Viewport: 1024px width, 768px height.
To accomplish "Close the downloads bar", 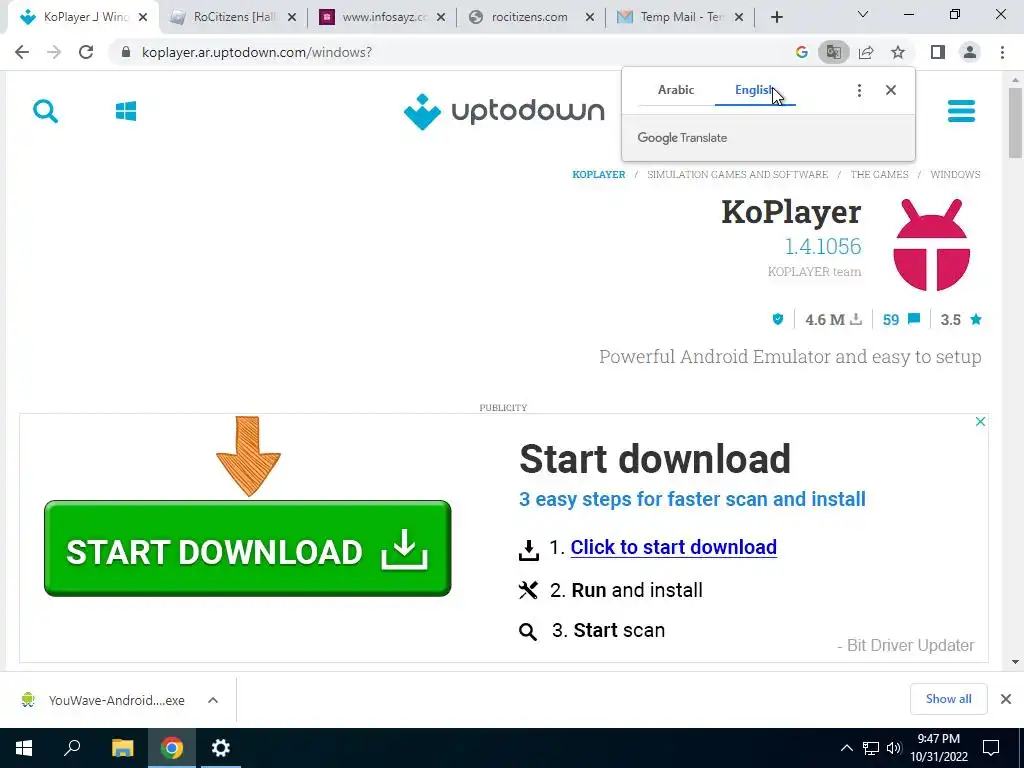I will click(1006, 699).
